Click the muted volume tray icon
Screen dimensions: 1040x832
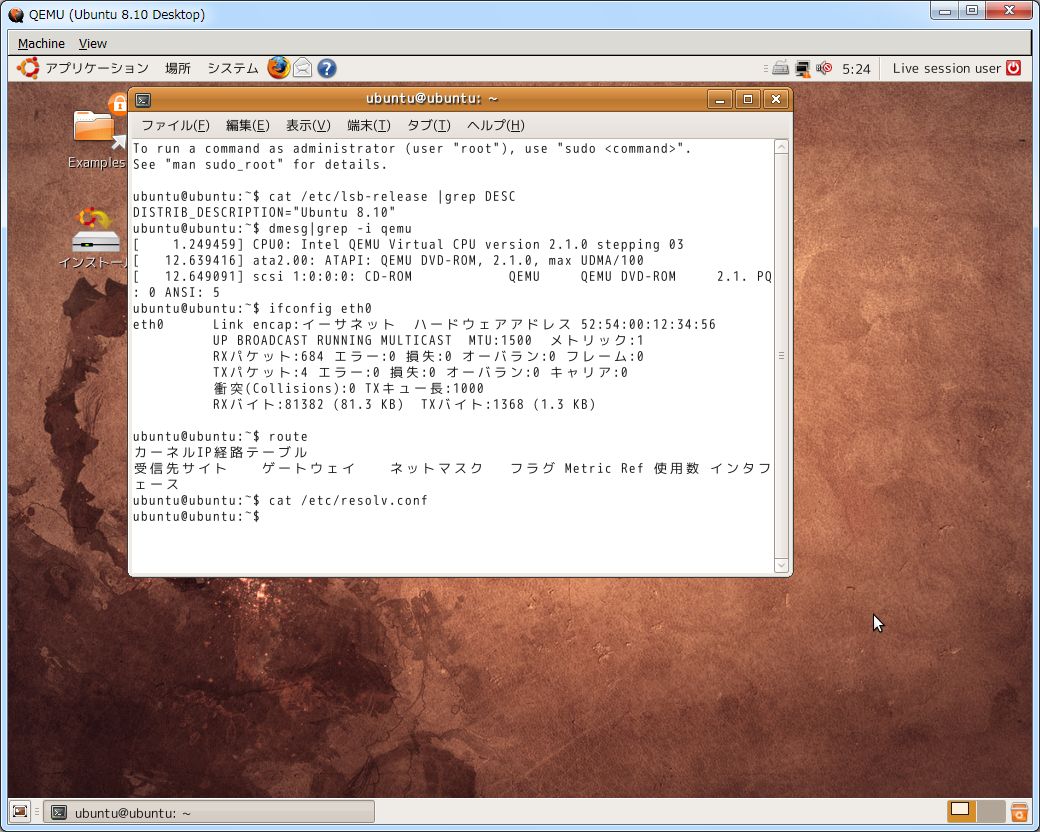pyautogui.click(x=824, y=68)
